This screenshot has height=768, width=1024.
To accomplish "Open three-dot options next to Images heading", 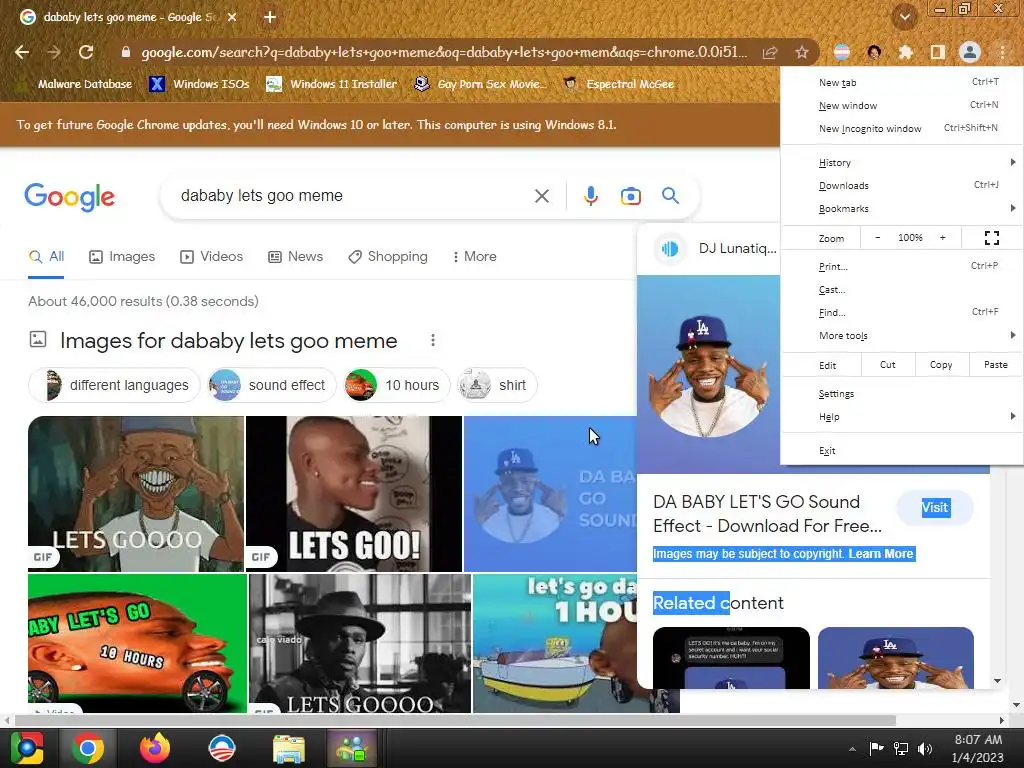I will tap(432, 340).
